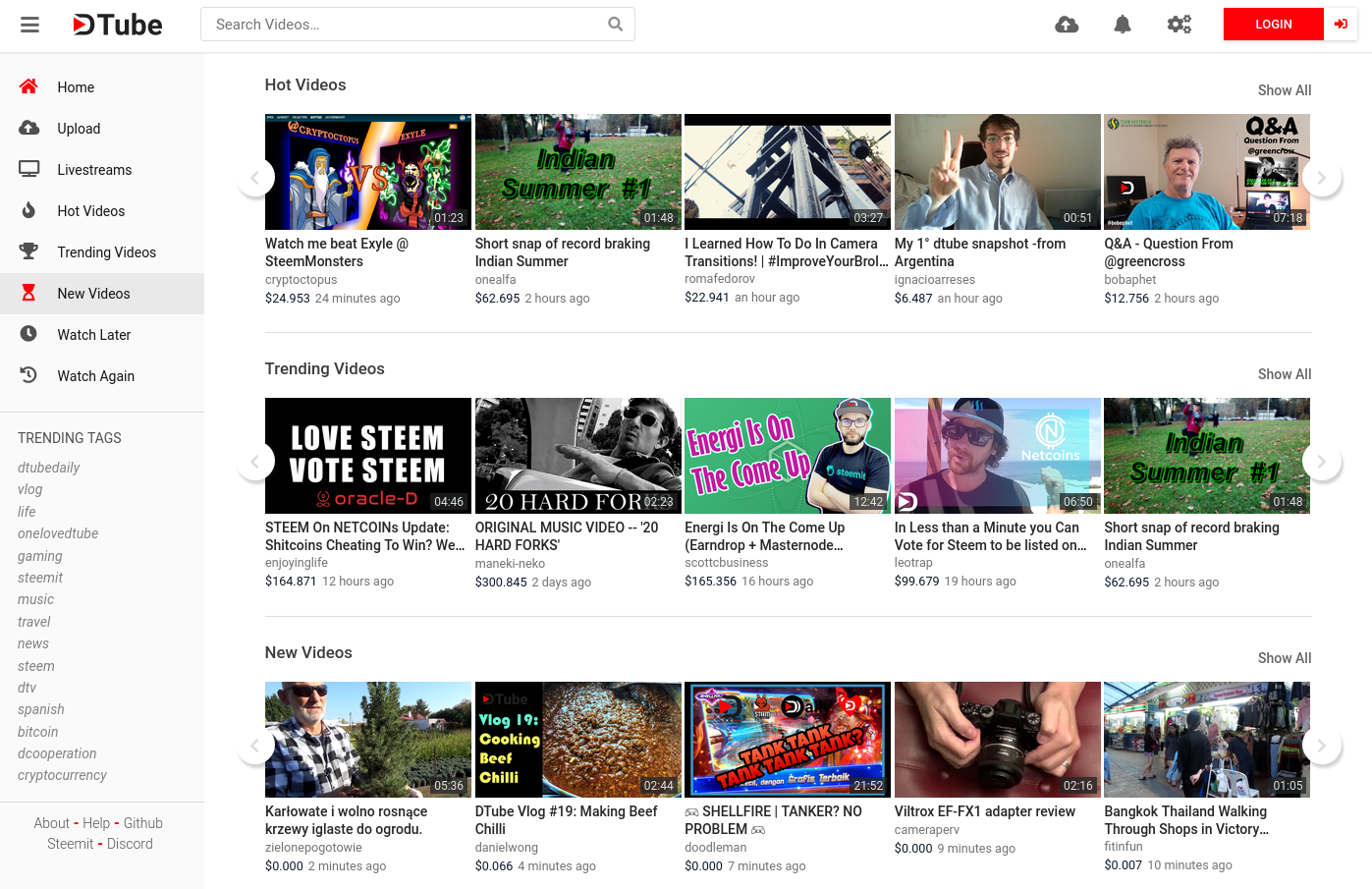Open Hot Videos in sidebar
The image size is (1372, 889).
tap(102, 211)
